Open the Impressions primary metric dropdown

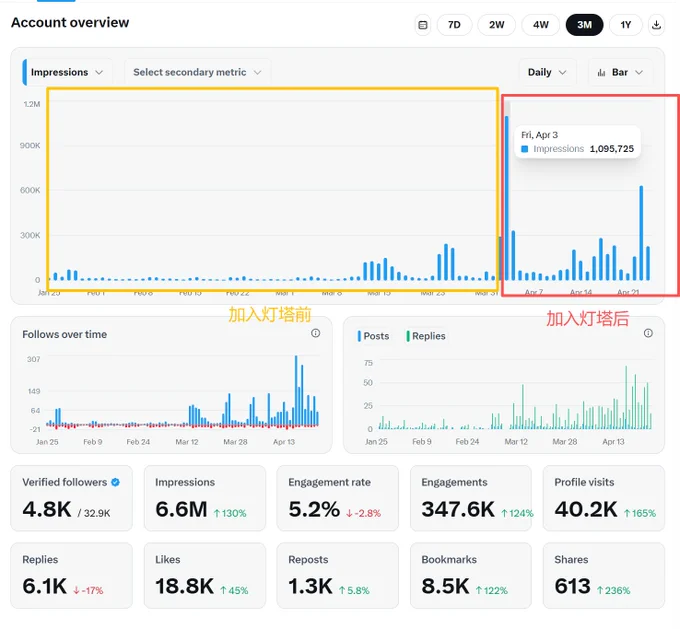pyautogui.click(x=67, y=72)
